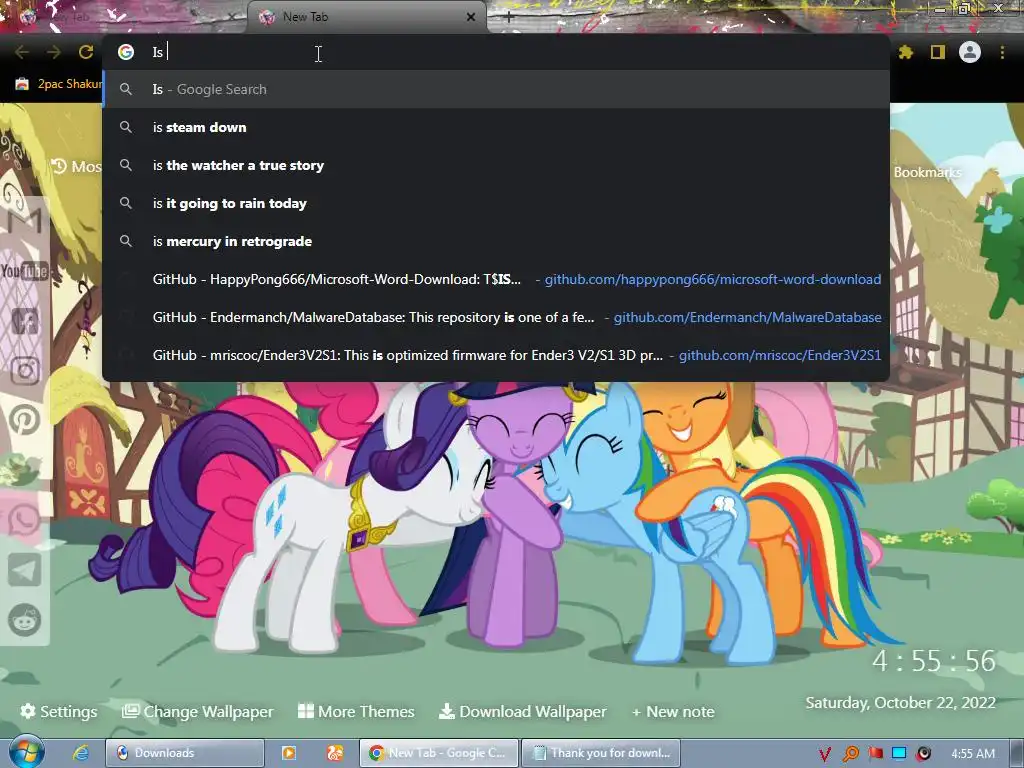Click the Saturday, October 22, 2022 date

point(901,703)
